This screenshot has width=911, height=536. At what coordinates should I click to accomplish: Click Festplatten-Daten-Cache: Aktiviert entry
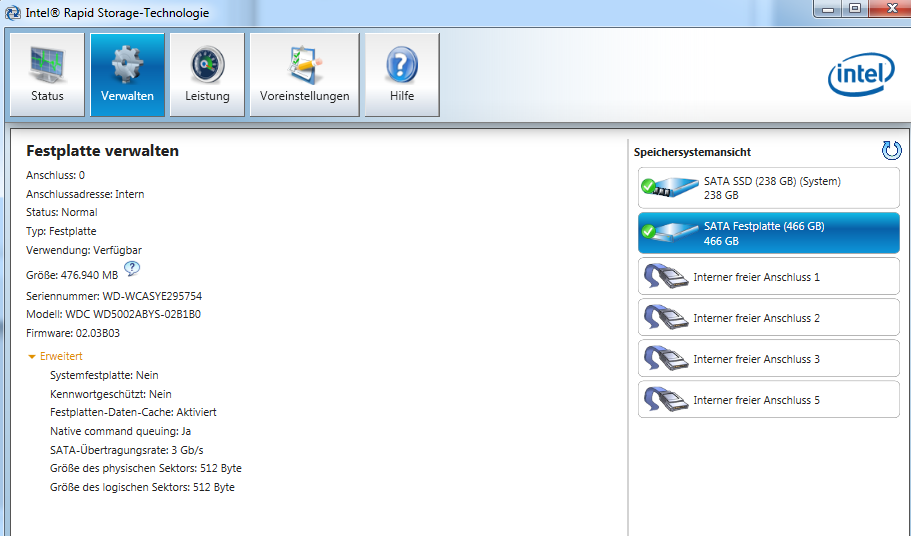(133, 412)
